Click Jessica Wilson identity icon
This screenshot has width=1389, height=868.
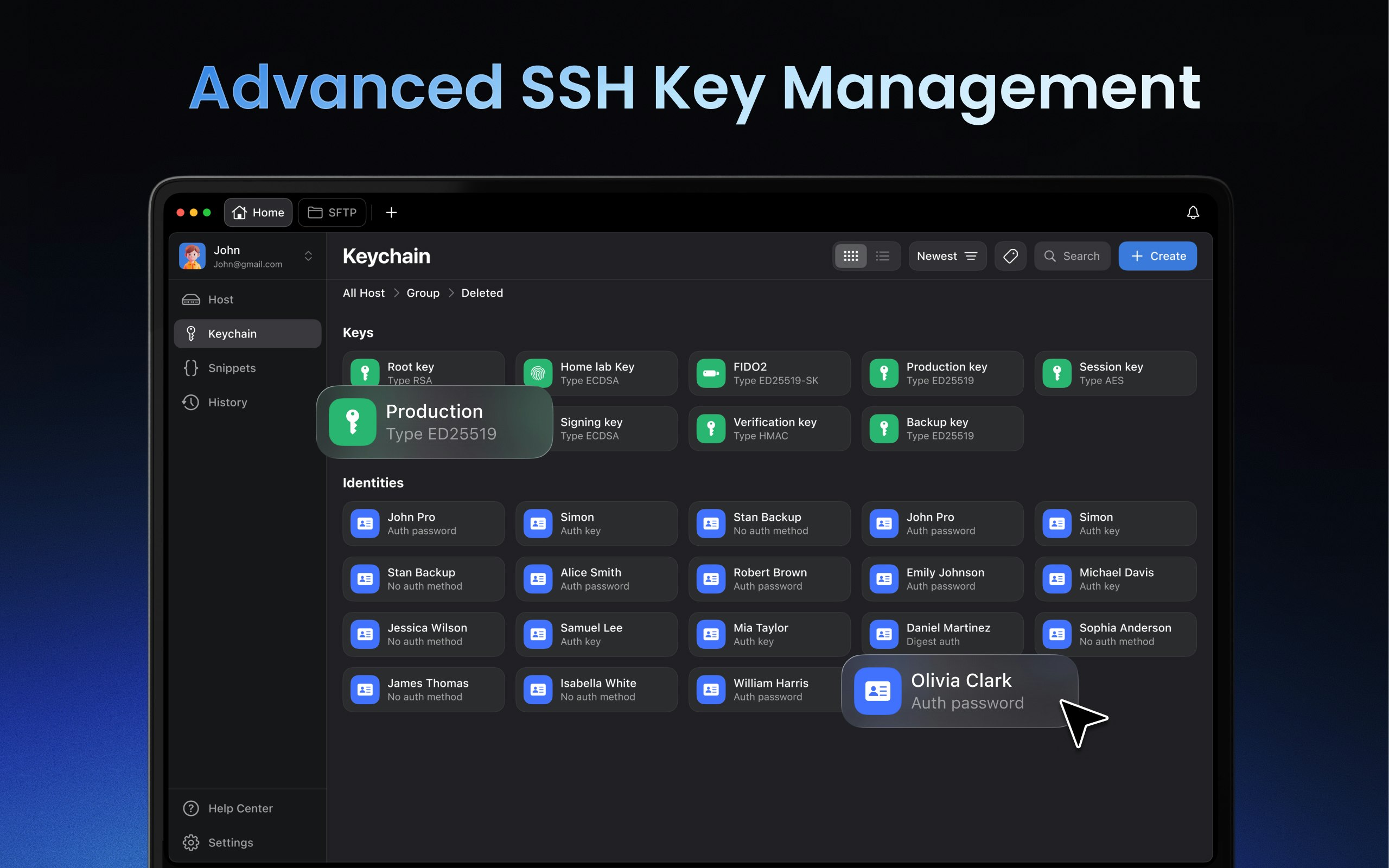click(x=365, y=634)
